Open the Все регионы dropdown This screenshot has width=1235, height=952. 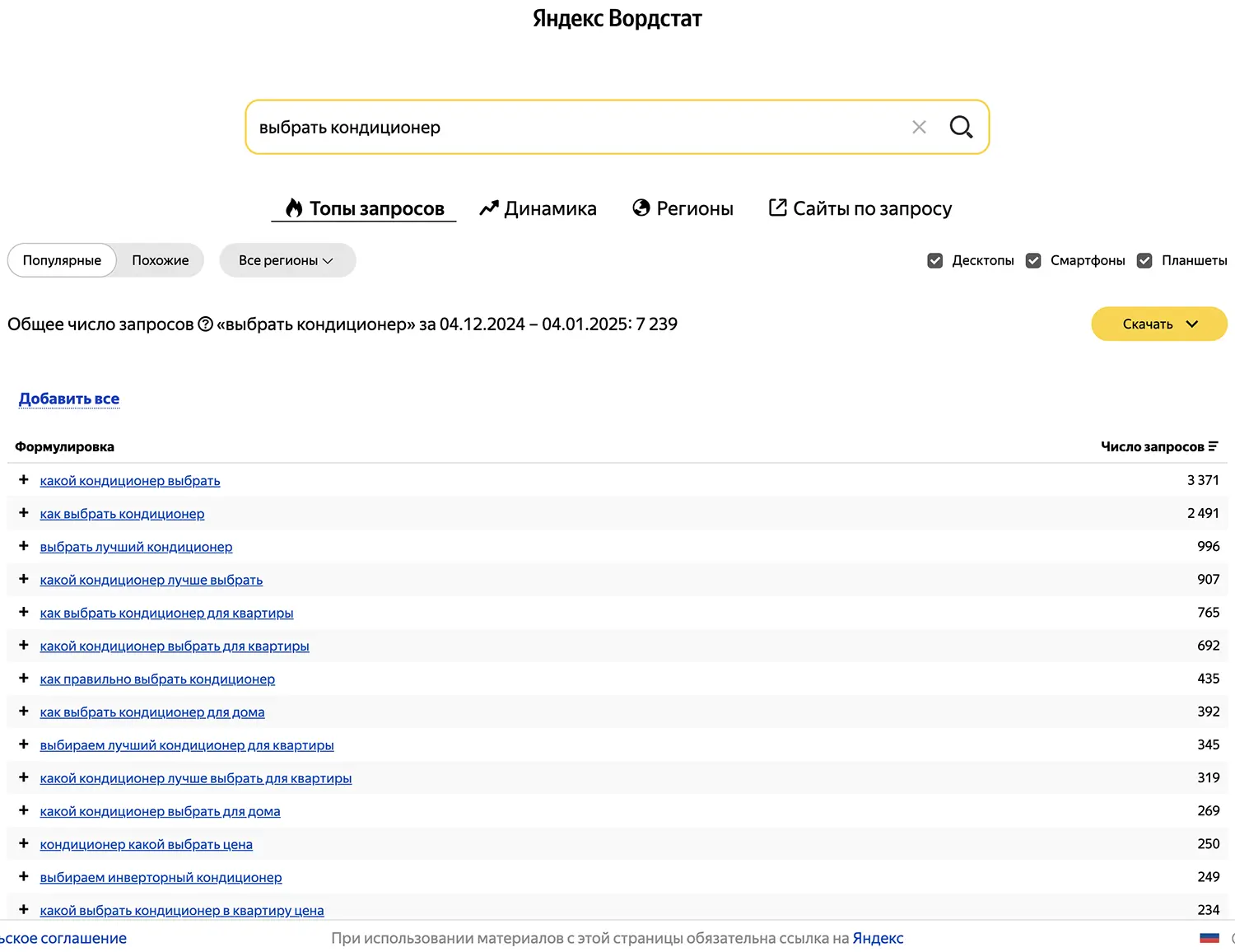(x=287, y=260)
